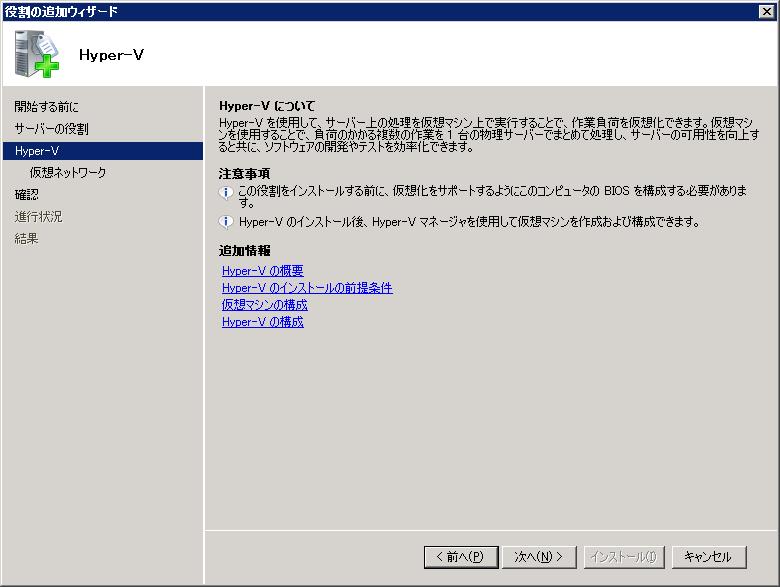
Task: Click info icon beside Hyper-V マネージャ note
Action: [226, 222]
